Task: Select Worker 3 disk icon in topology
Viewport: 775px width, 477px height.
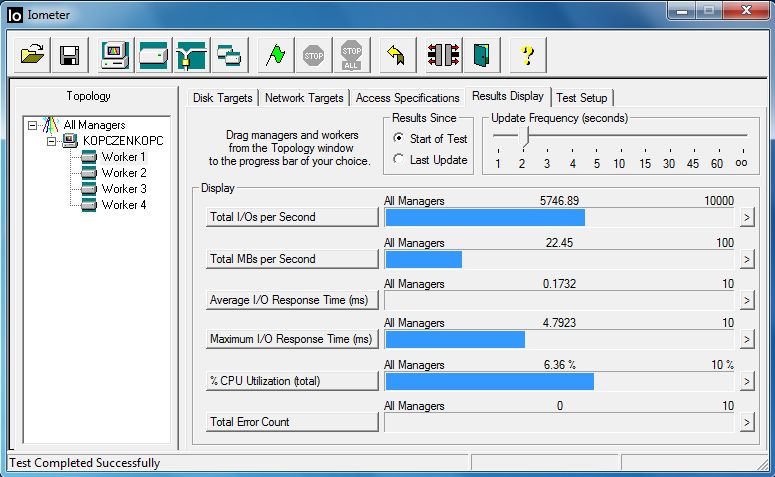Action: tap(88, 189)
